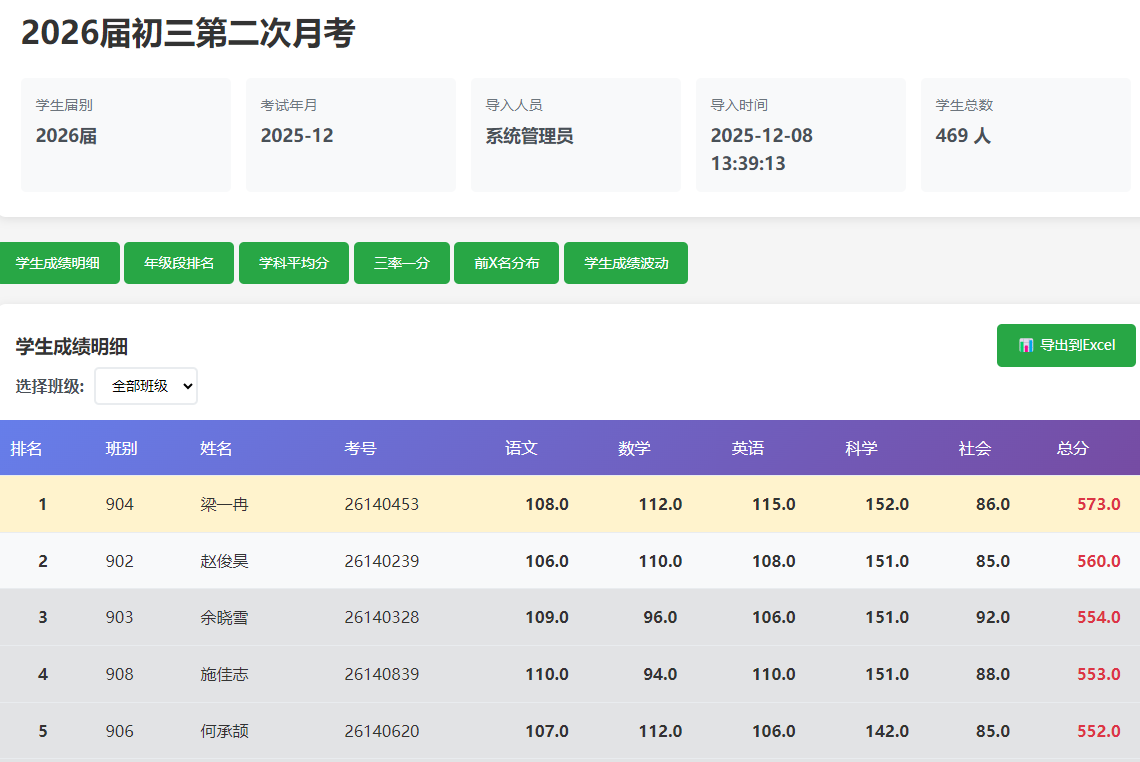Click the 科学 column header
This screenshot has width=1140, height=762.
(861, 448)
